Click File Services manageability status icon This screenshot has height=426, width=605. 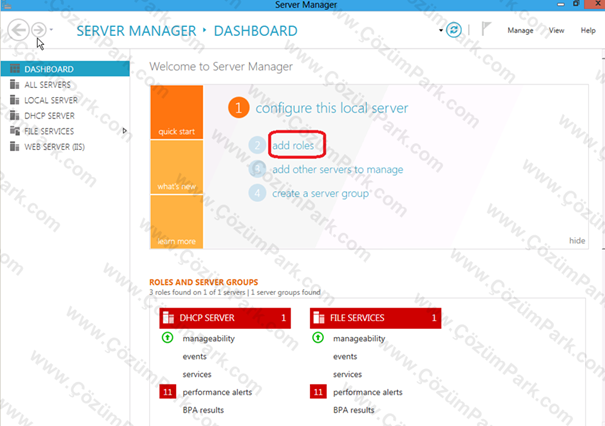pyautogui.click(x=318, y=338)
